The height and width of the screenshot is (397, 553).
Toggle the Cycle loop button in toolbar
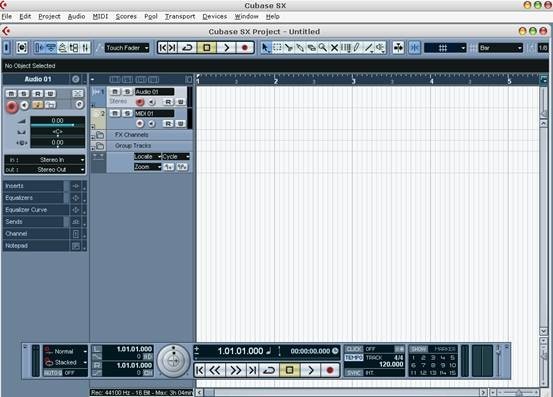(187, 48)
